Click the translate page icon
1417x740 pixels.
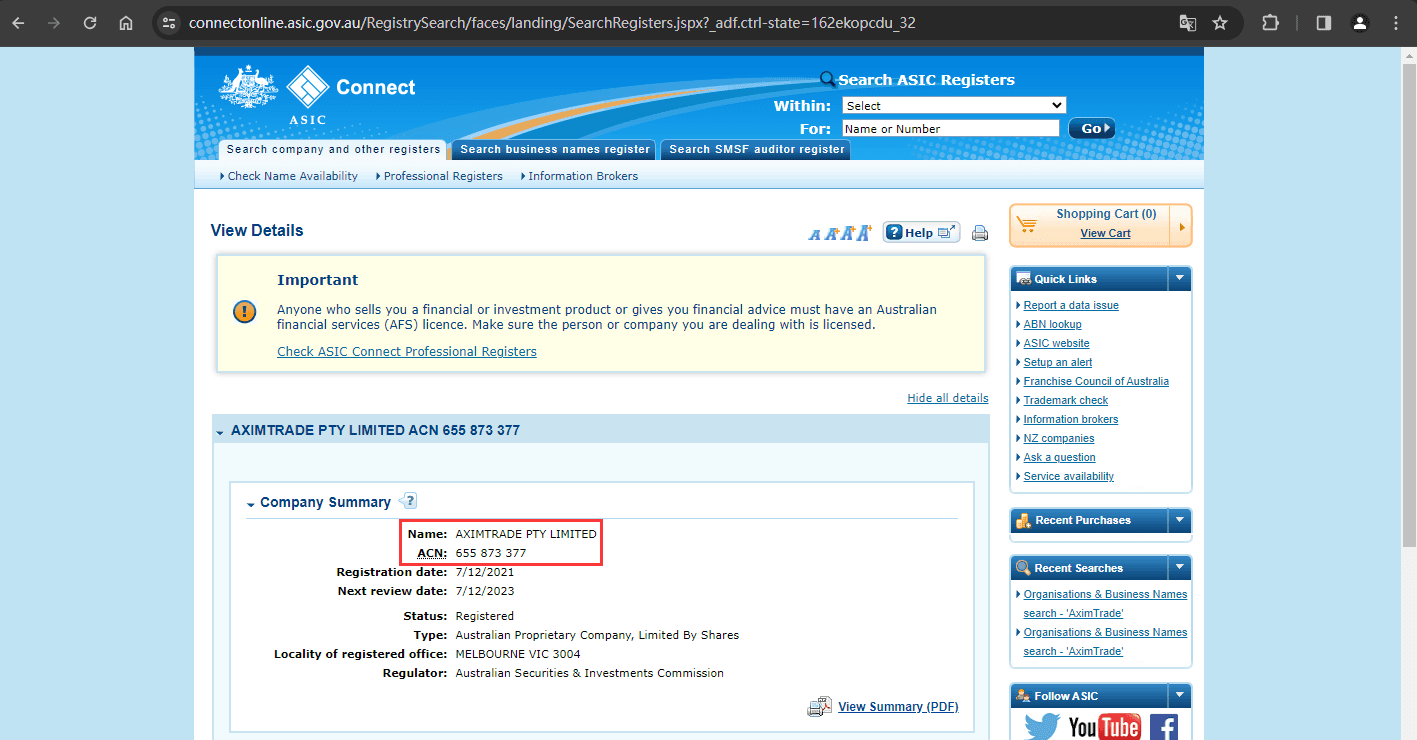click(1187, 22)
